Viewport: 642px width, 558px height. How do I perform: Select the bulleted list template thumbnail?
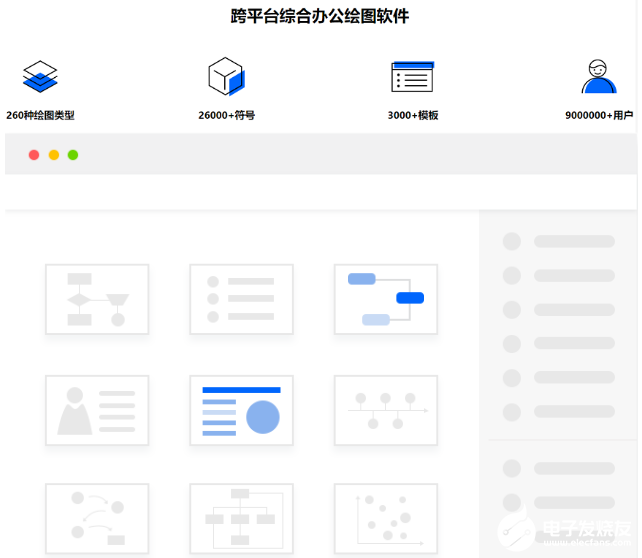coord(241,299)
